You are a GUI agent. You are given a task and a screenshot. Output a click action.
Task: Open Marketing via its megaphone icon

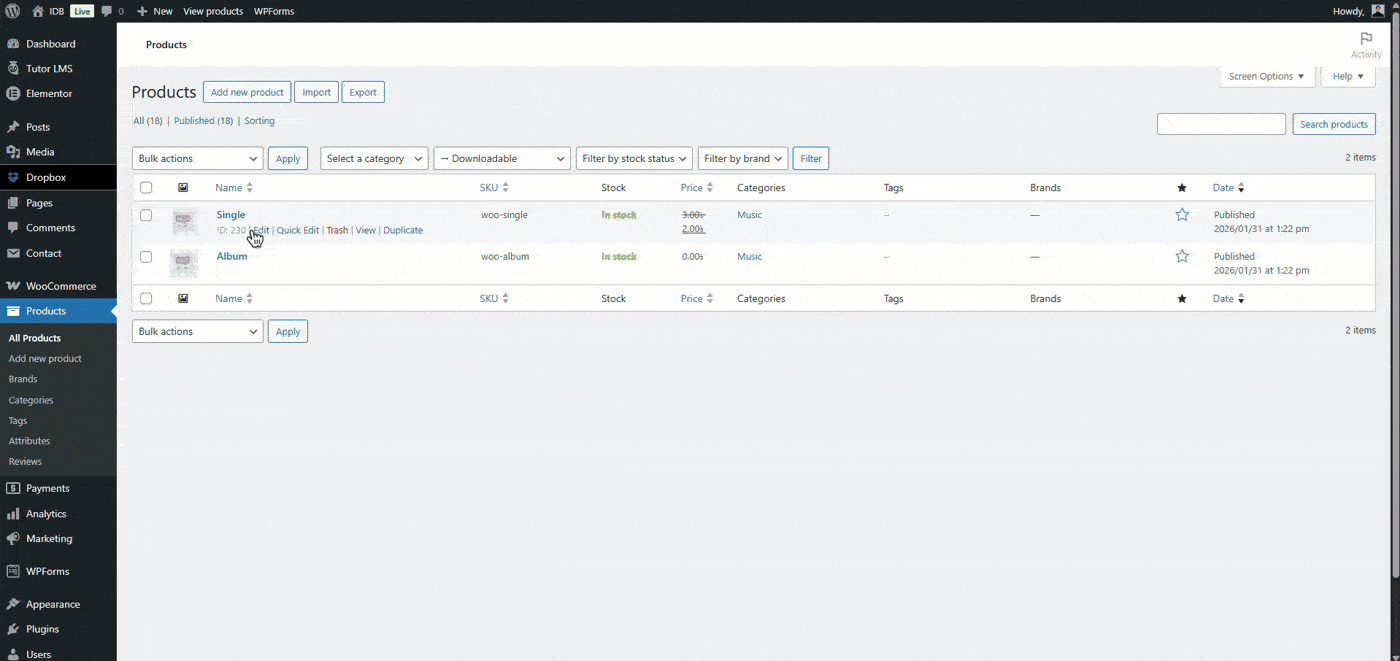coord(16,538)
